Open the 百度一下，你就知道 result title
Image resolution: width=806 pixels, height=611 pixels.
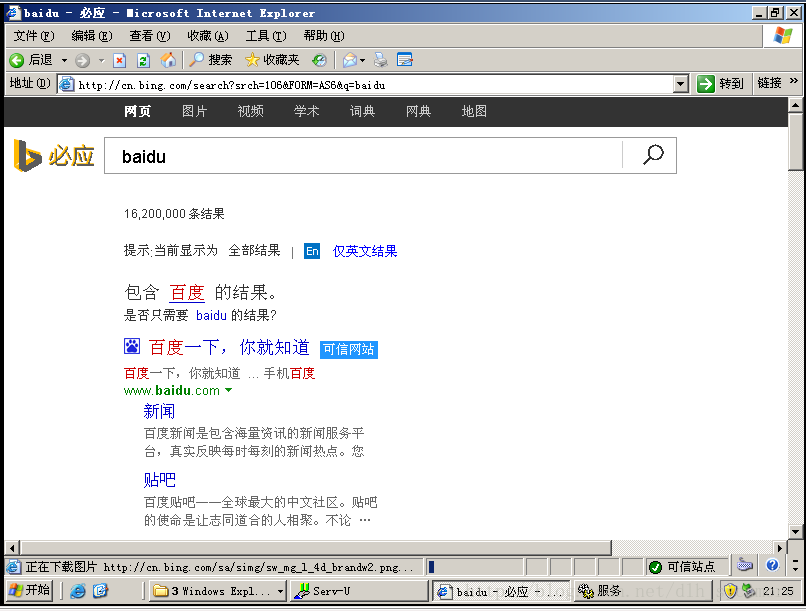click(229, 347)
